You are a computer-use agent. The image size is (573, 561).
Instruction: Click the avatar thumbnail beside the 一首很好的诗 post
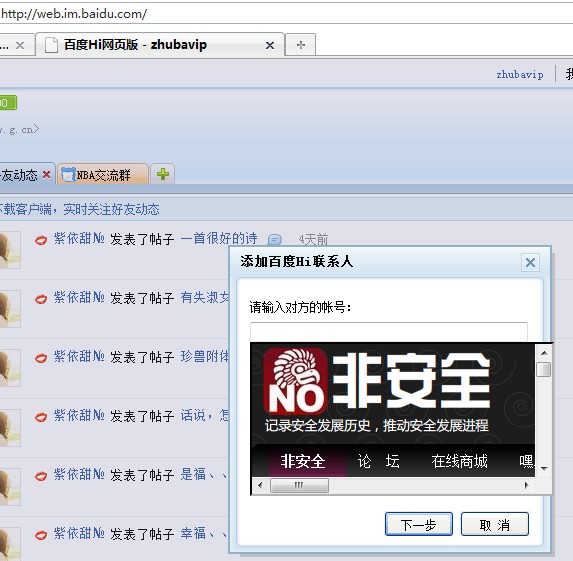tap(10, 250)
